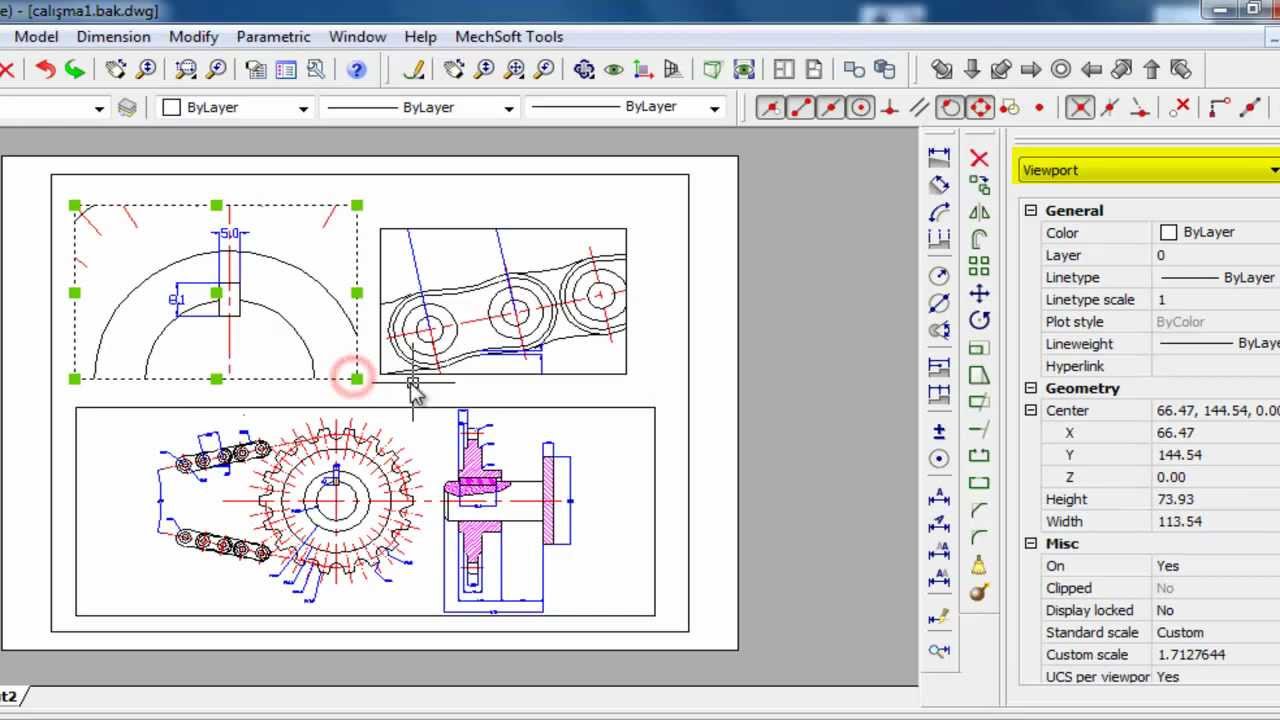This screenshot has width=1280, height=720.
Task: Open the blue Help question mark
Action: pos(357,69)
